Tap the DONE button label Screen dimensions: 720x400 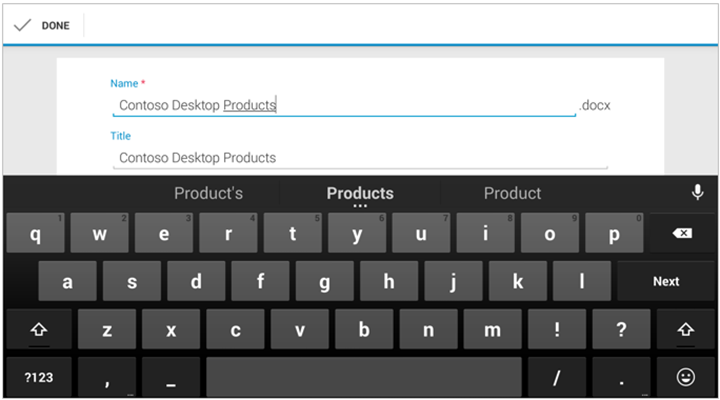pos(55,25)
